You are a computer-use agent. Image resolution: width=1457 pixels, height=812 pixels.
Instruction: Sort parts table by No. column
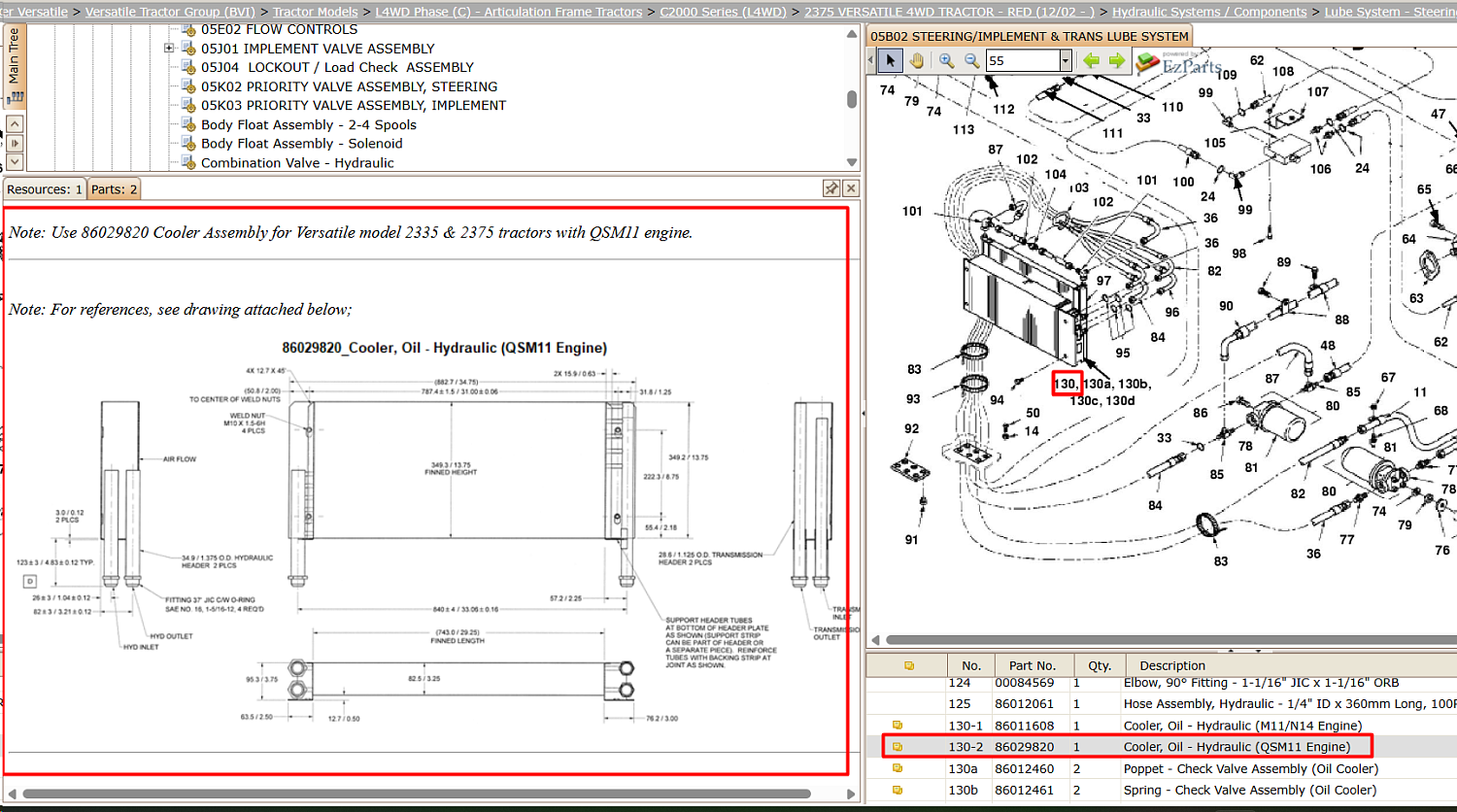pos(971,665)
